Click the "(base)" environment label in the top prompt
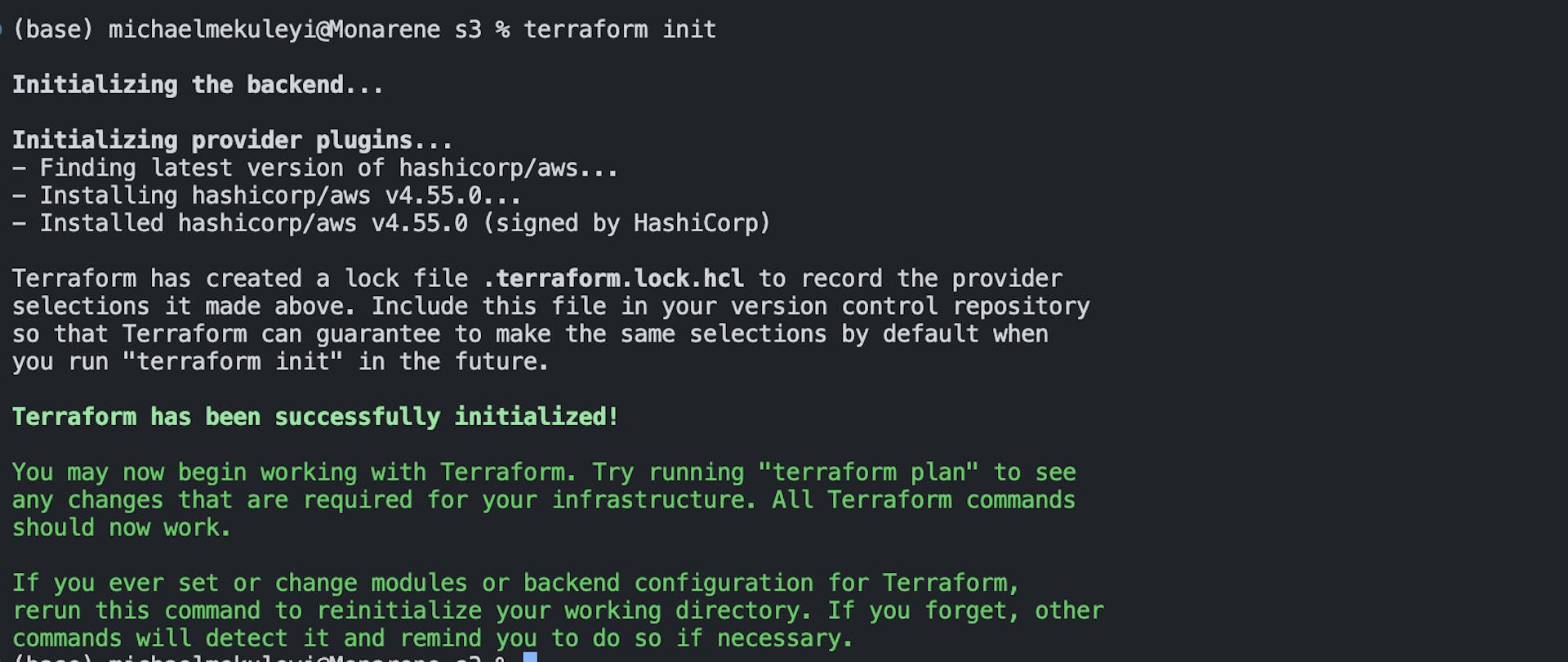1568x662 pixels. pyautogui.click(x=53, y=30)
